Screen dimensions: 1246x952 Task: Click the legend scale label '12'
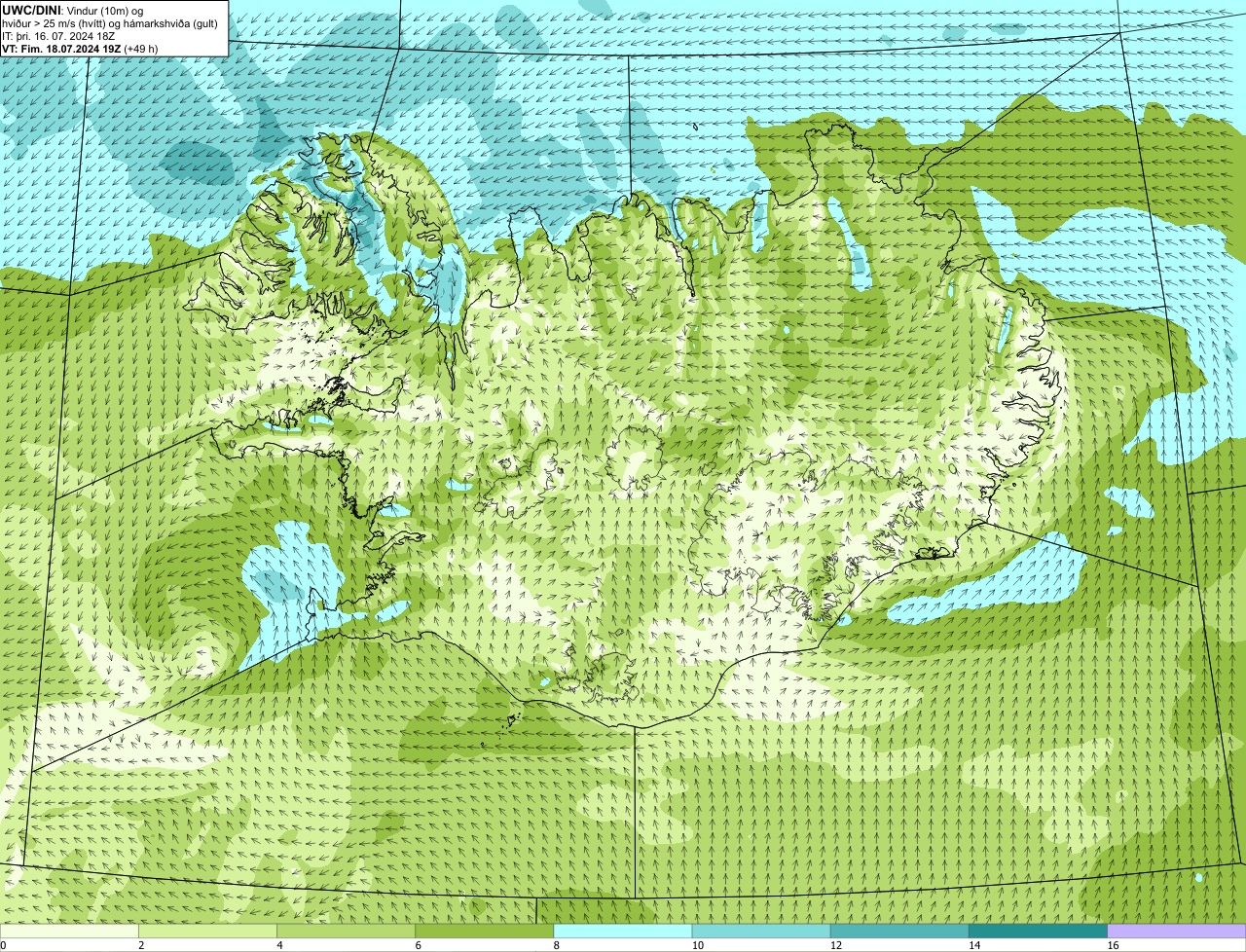[x=836, y=945]
